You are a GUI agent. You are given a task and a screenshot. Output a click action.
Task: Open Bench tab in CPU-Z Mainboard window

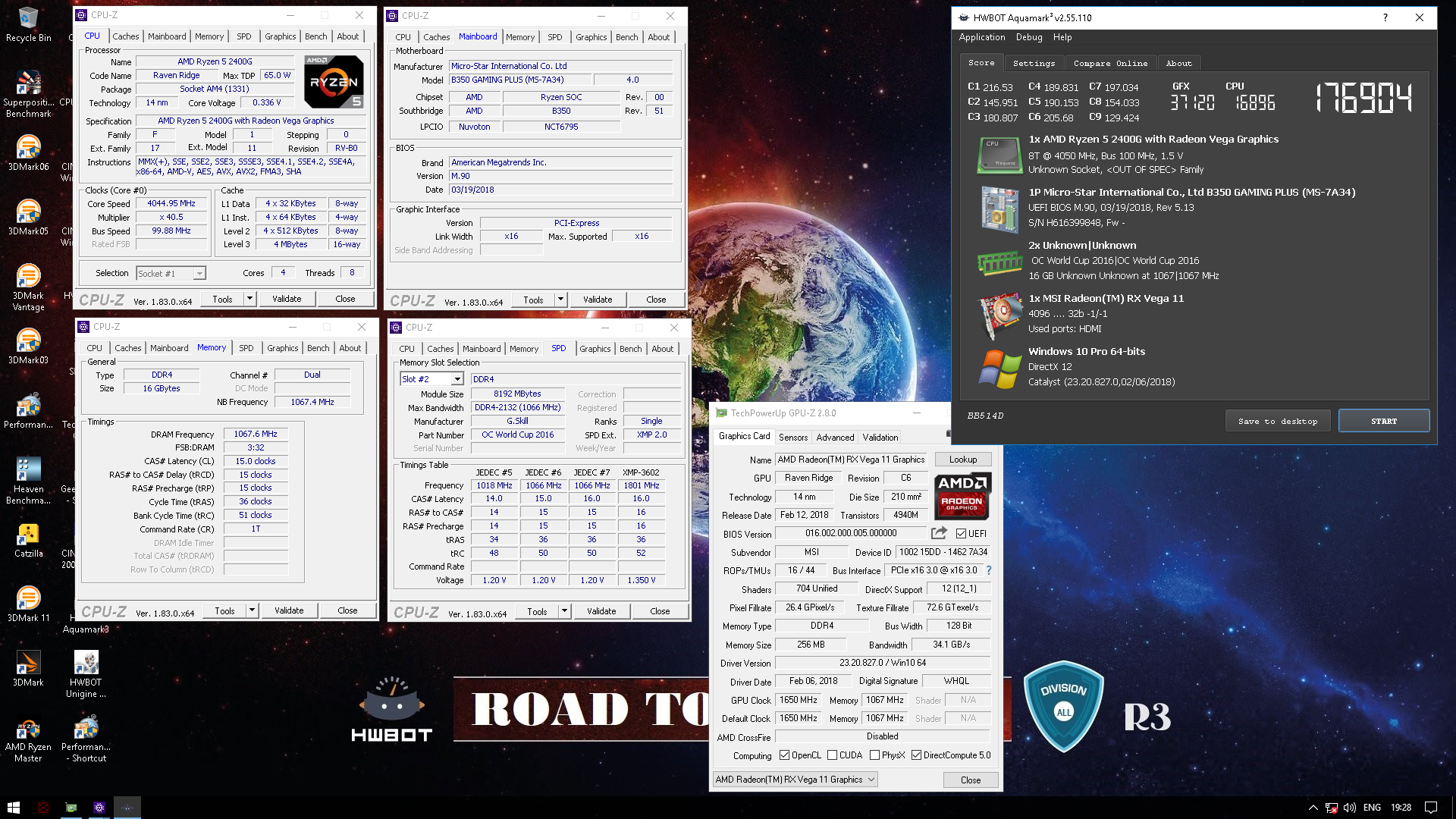[x=626, y=37]
